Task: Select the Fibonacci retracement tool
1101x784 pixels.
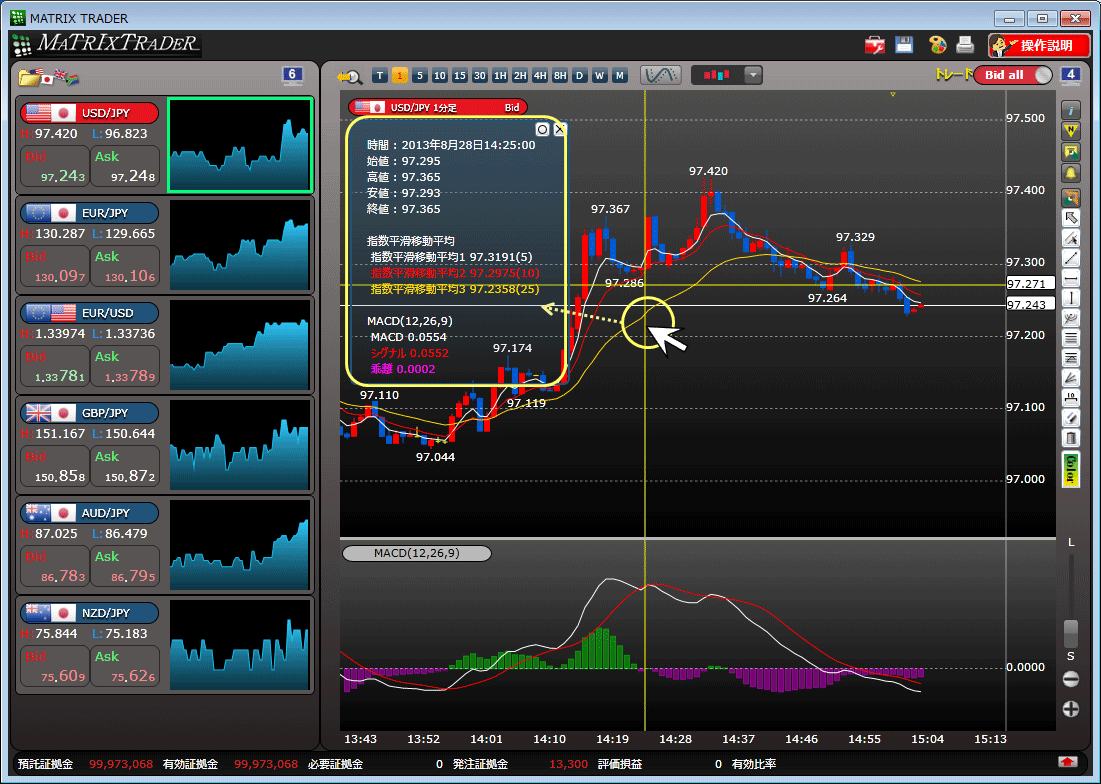Action: point(1071,359)
